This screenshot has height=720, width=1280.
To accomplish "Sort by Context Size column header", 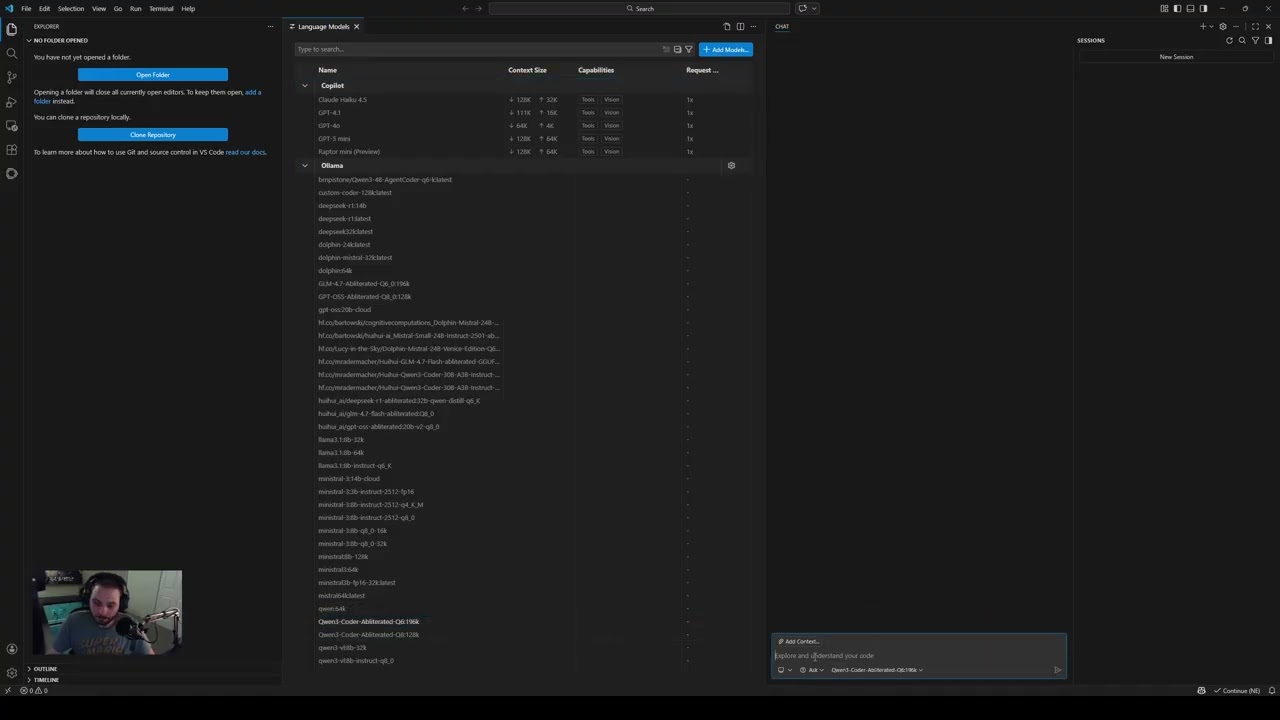I will click(527, 70).
